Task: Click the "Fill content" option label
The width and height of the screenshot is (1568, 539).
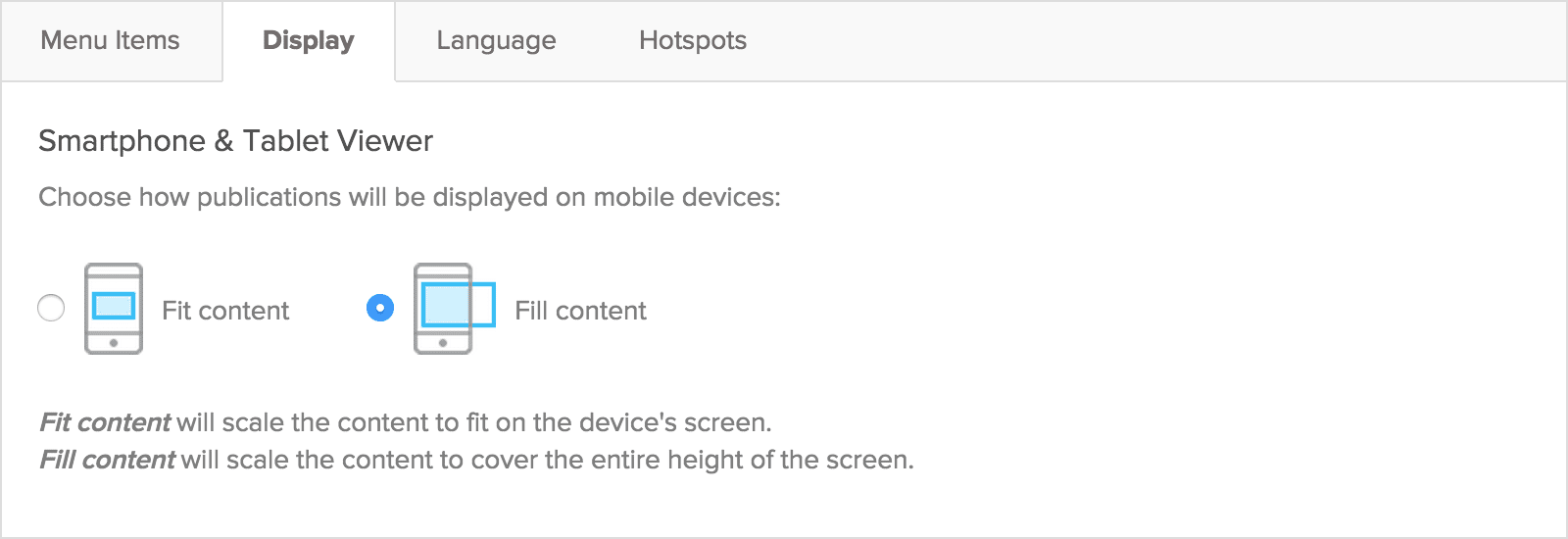Action: pos(580,311)
